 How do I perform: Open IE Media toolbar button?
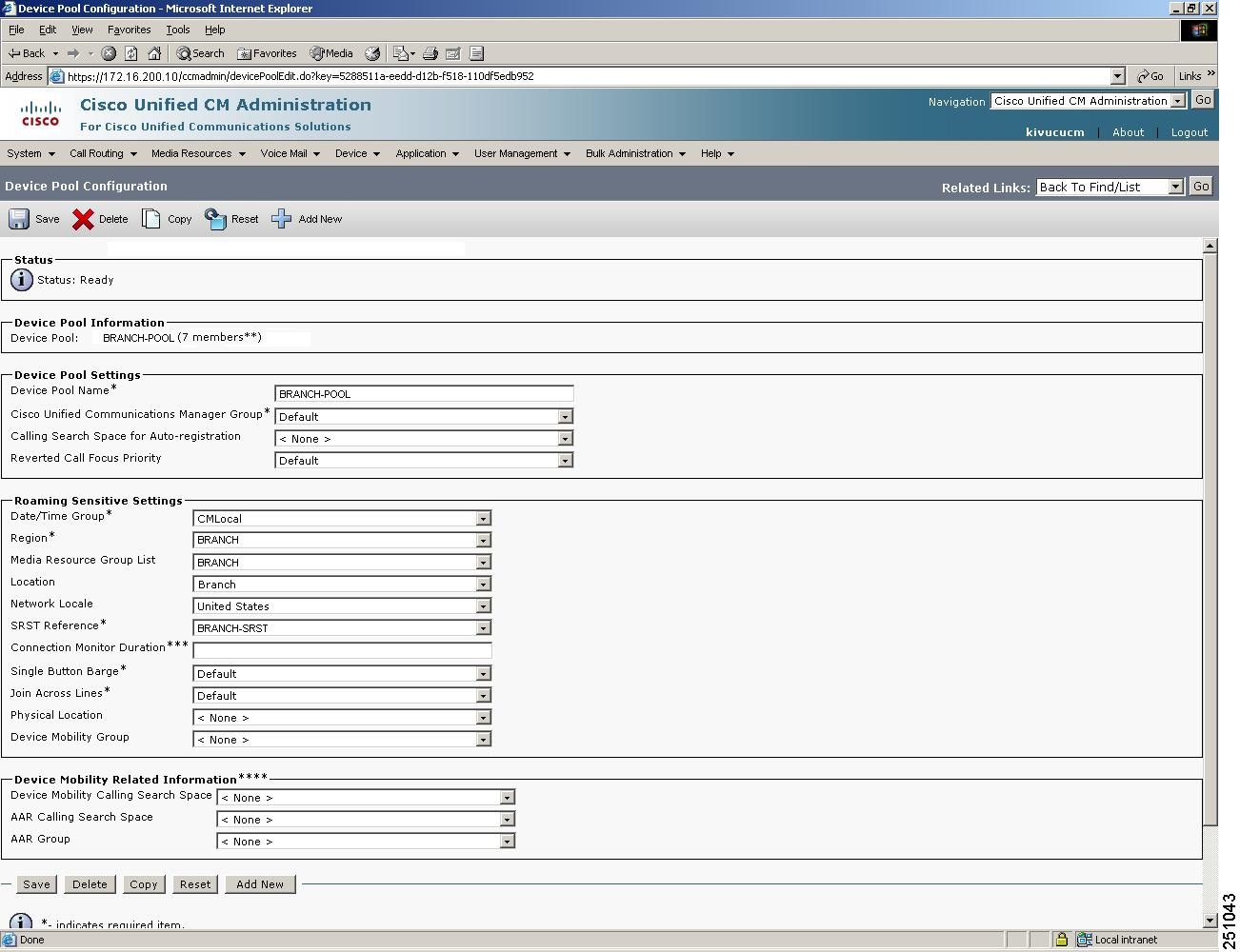331,53
